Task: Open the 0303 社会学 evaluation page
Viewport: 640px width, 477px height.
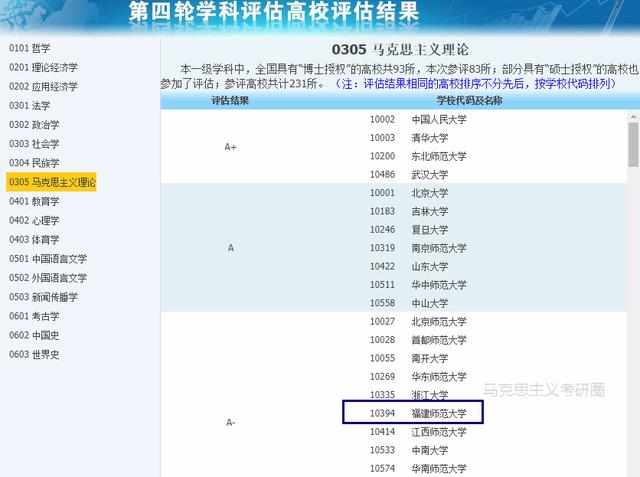Action: point(34,144)
